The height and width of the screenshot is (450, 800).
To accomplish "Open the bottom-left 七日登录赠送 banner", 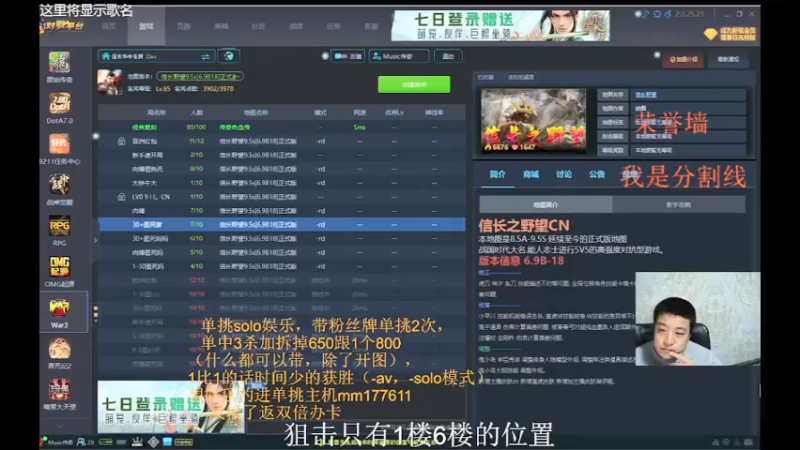I will (x=170, y=407).
